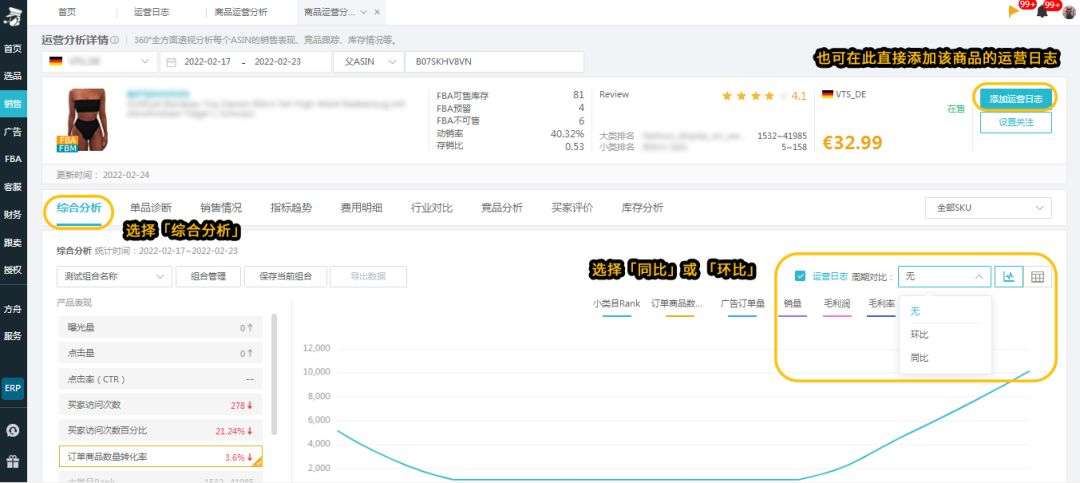
Task: Open 财务 in the left sidebar
Action: (13, 214)
